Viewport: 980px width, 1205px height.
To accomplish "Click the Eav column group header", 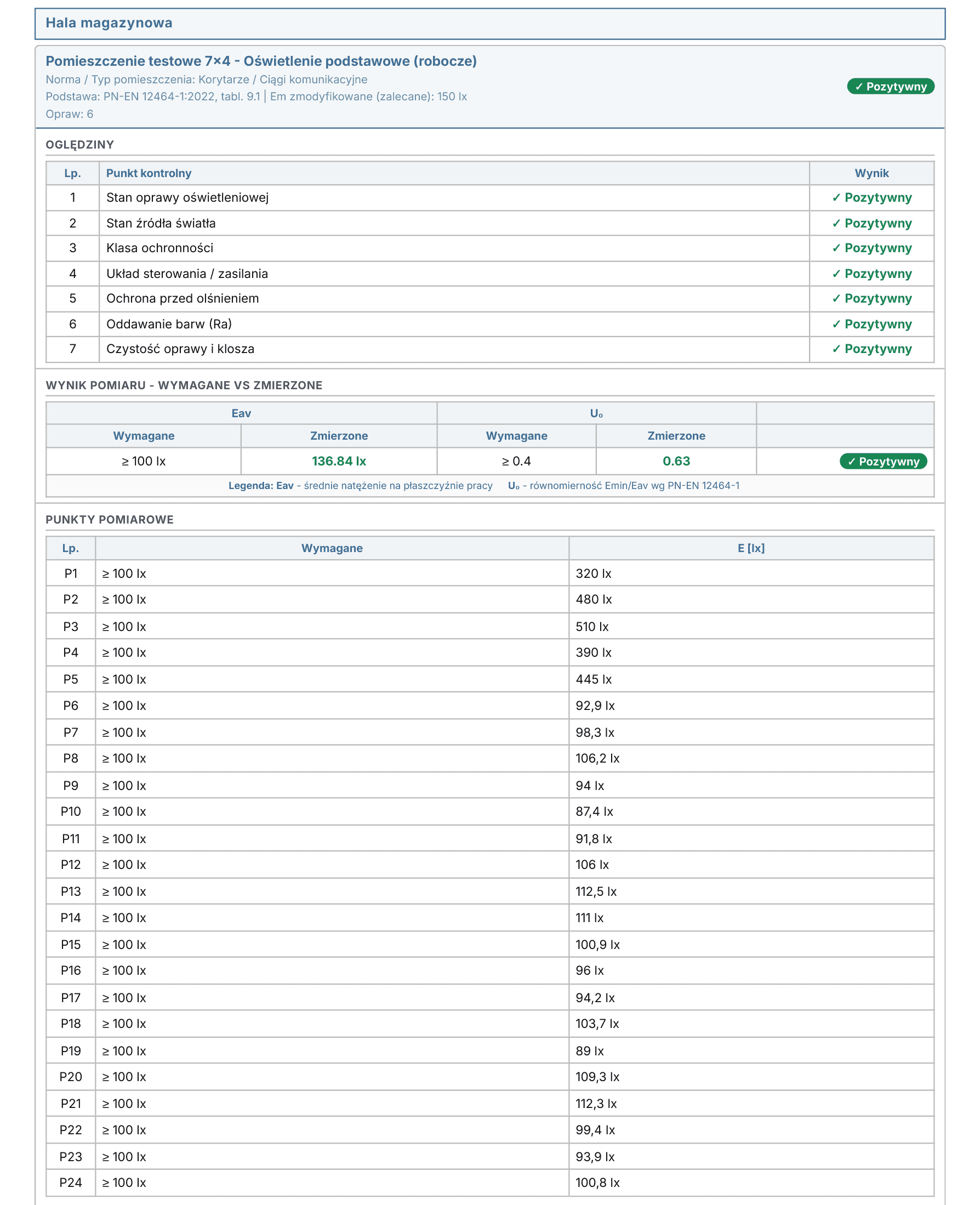I will [241, 413].
